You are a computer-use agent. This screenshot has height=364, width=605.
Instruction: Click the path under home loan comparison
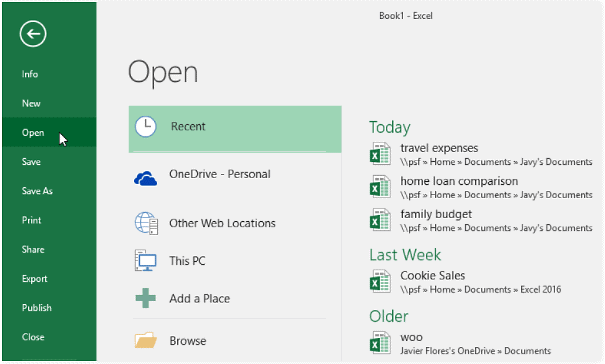pyautogui.click(x=496, y=195)
